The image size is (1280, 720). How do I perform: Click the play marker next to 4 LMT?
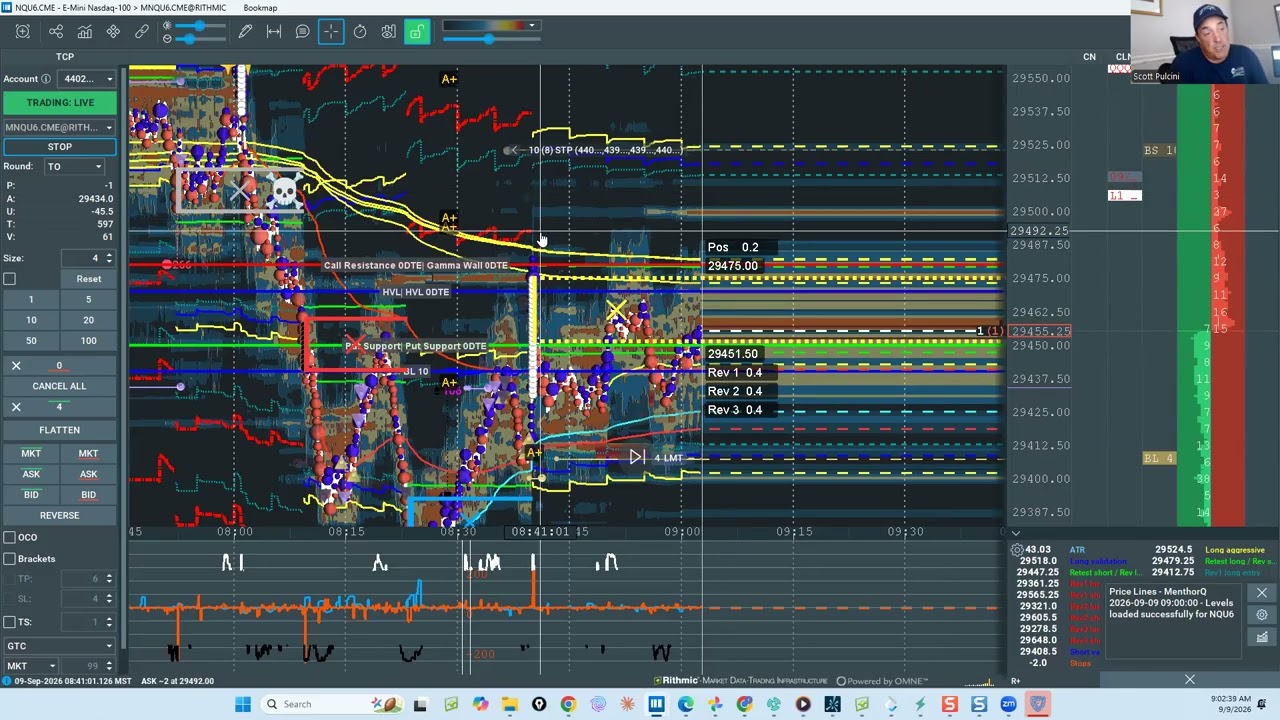pyautogui.click(x=636, y=457)
